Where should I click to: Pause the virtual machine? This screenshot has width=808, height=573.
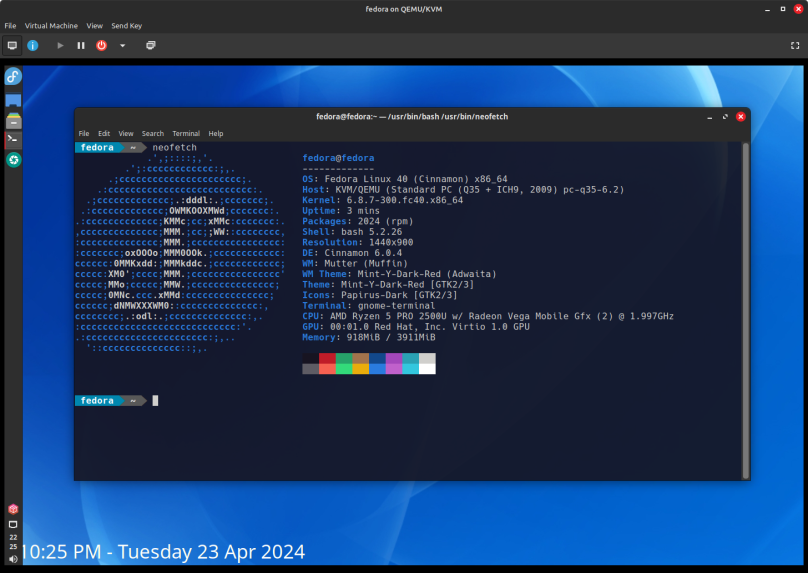81,45
